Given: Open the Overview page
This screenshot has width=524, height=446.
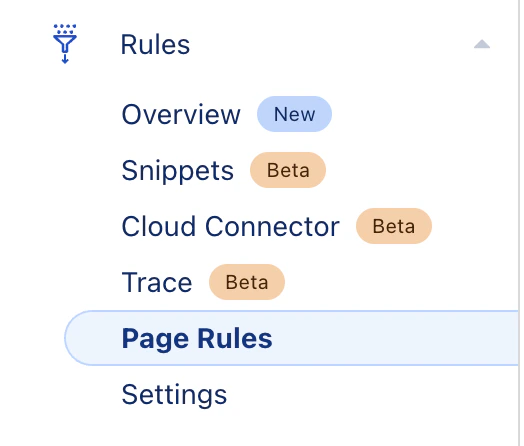Looking at the screenshot, I should pos(181,114).
